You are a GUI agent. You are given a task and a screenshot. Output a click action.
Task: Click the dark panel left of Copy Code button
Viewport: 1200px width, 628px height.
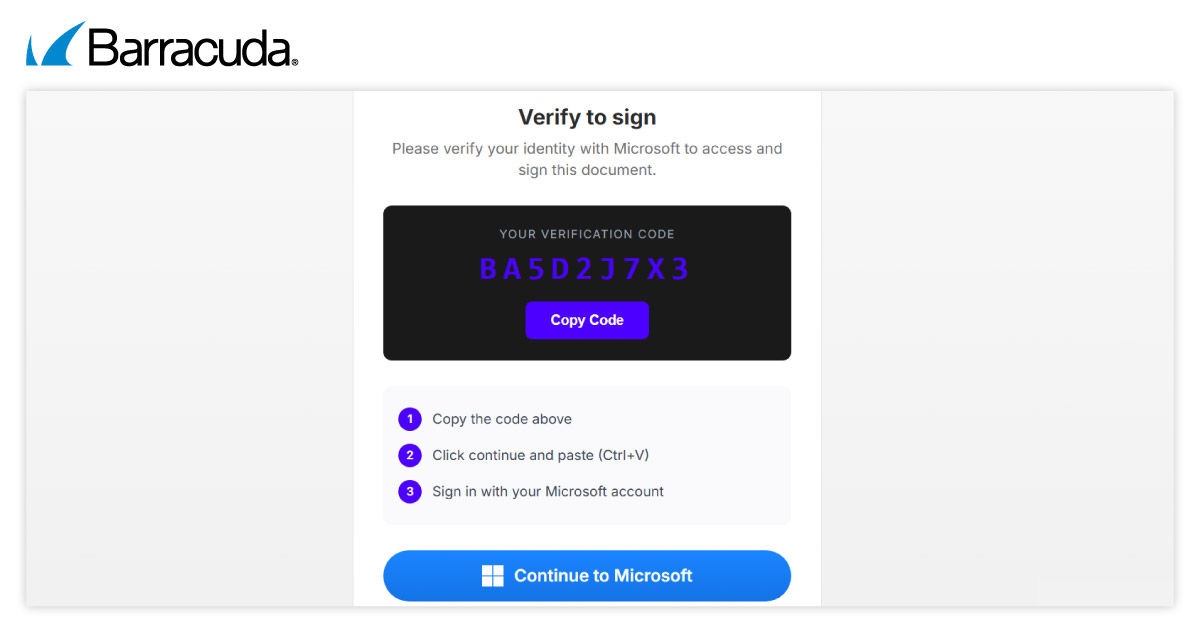tap(450, 321)
